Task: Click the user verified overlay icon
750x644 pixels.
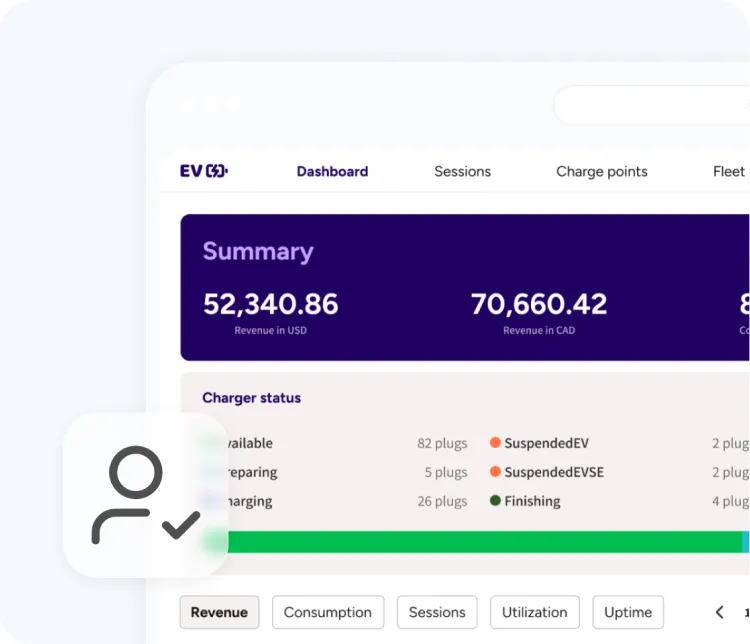Action: (x=146, y=495)
